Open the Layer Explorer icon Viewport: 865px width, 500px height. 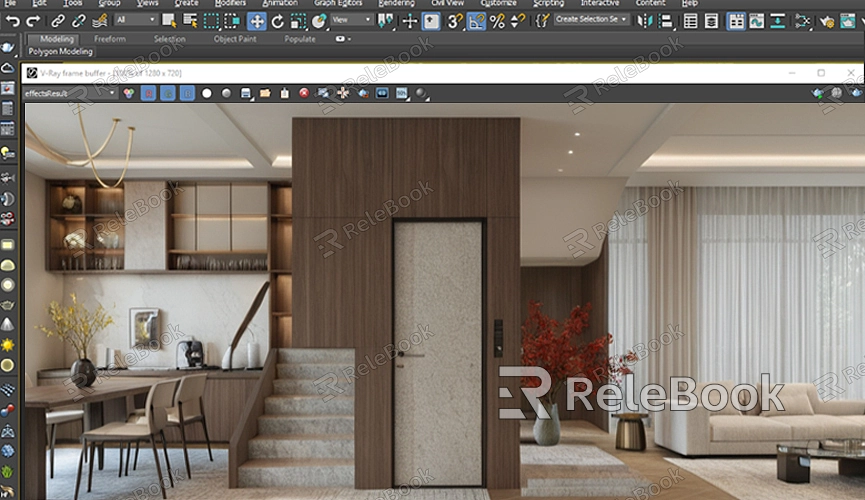coord(712,22)
